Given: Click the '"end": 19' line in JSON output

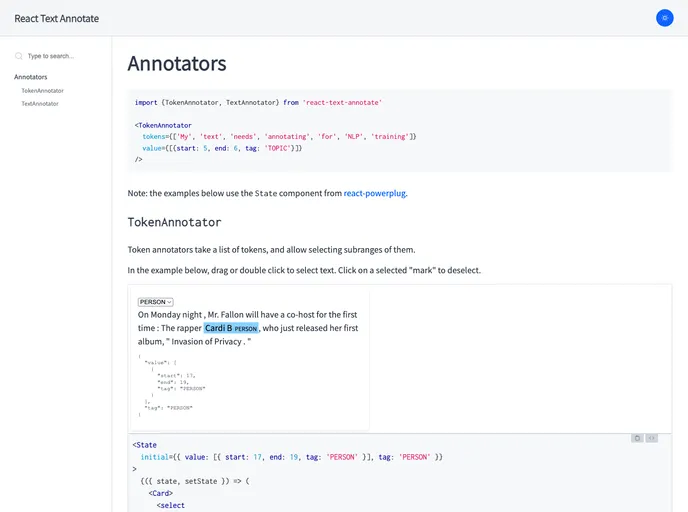Looking at the screenshot, I should point(173,382).
